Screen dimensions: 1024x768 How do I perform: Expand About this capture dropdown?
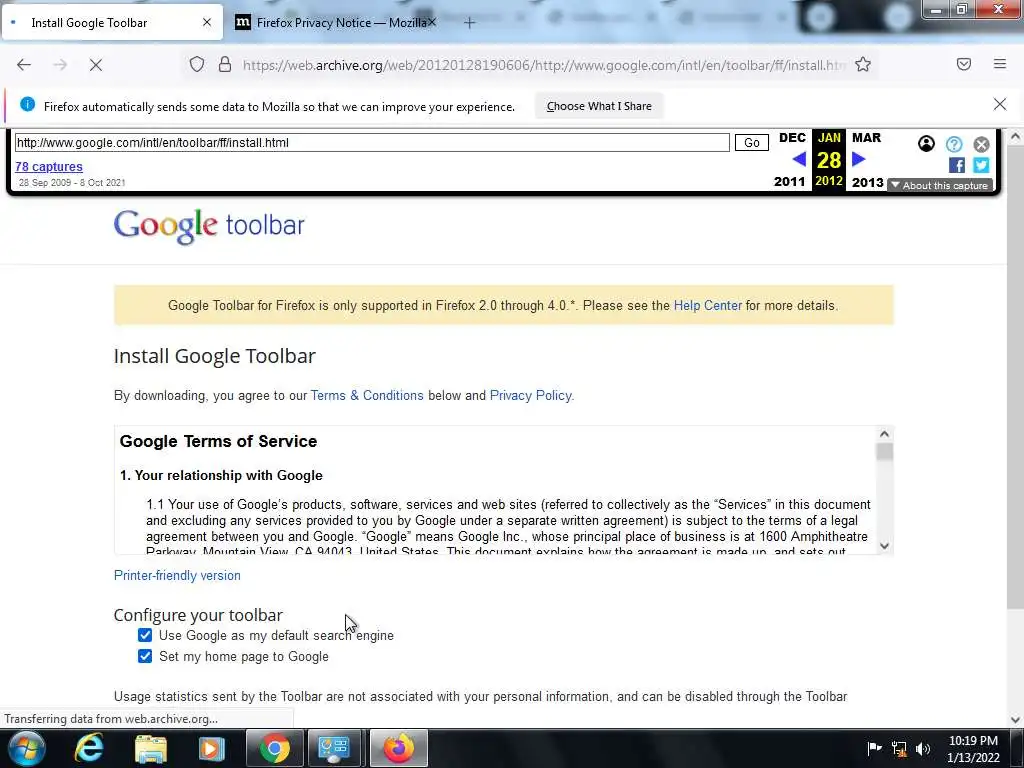[x=940, y=185]
